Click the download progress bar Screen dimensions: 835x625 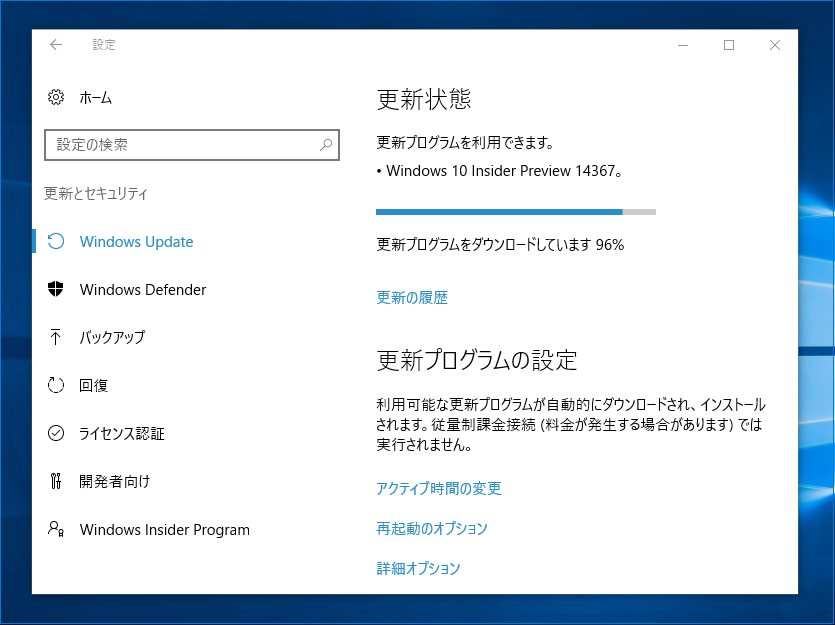coord(516,212)
